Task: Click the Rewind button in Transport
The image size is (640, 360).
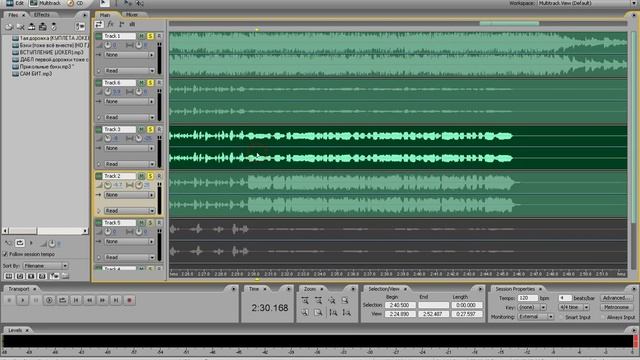Action: pos(89,300)
